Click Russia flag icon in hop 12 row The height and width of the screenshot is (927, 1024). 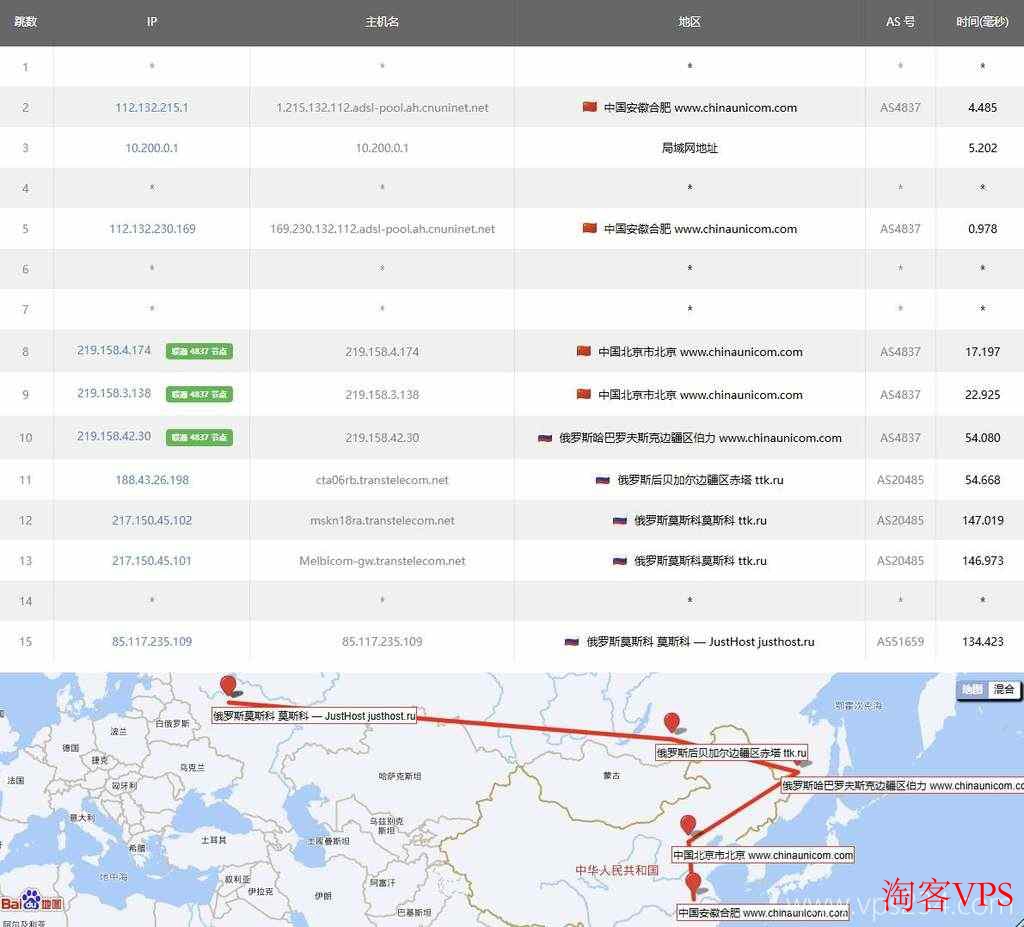[x=620, y=521]
